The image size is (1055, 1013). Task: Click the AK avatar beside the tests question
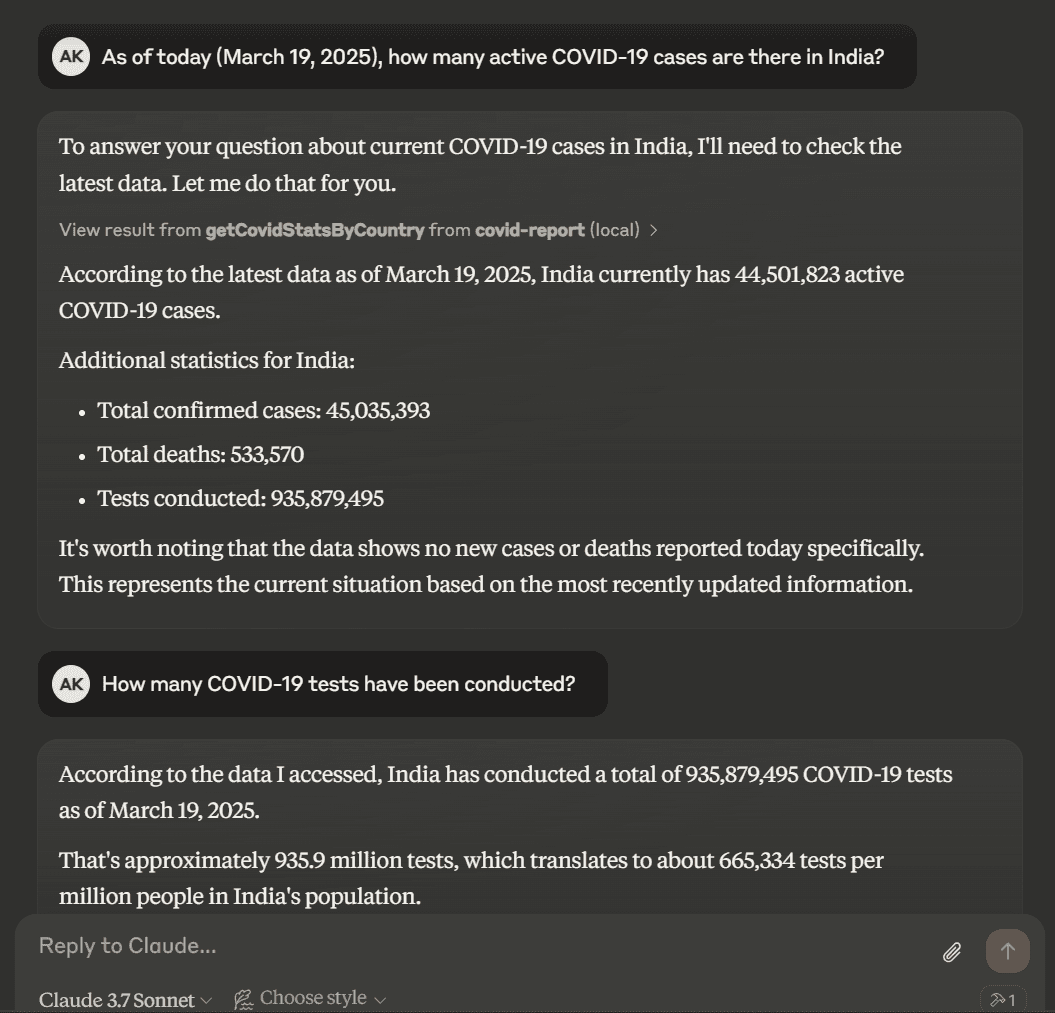click(x=71, y=684)
